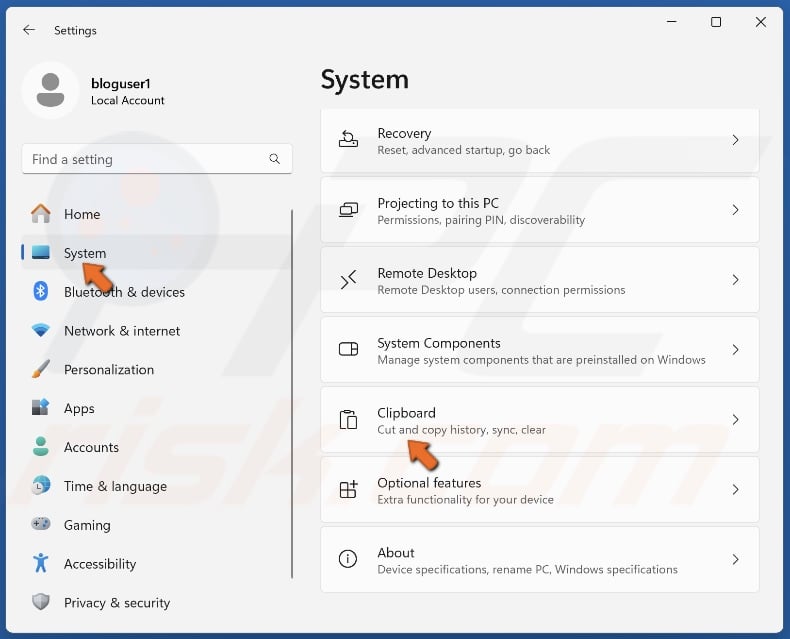Screen dimensions: 790x639
Task: Open Time & language settings
Action: [x=155, y=486]
